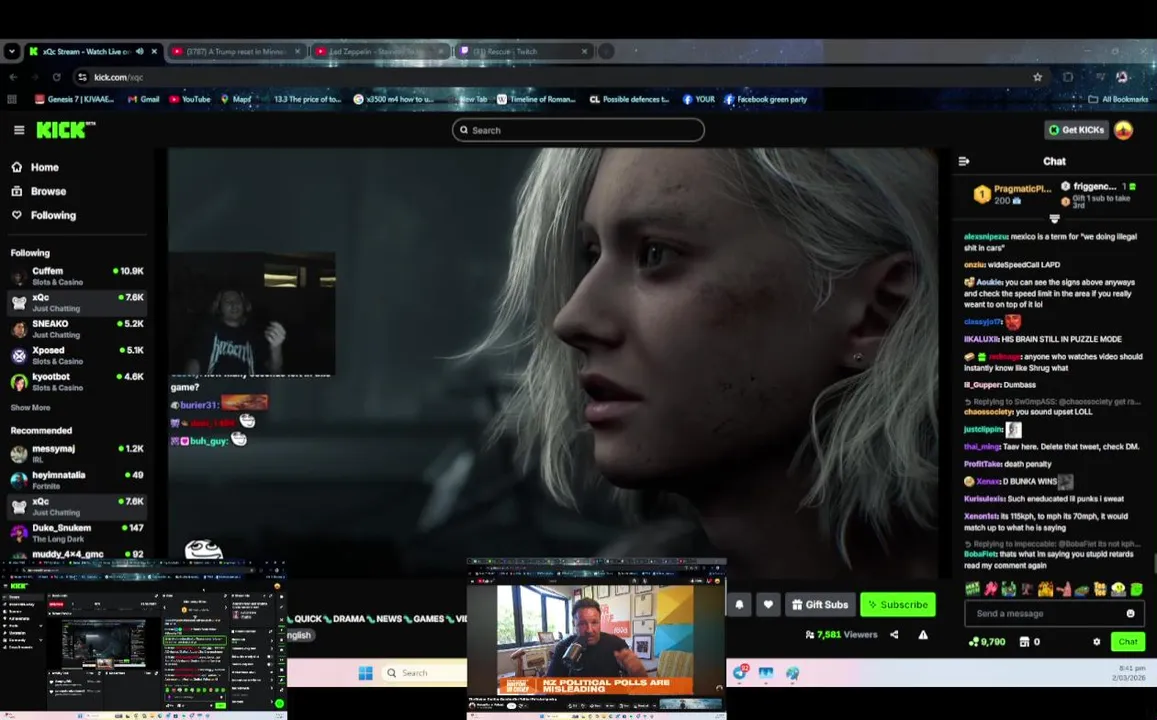This screenshot has height=720, width=1157.
Task: Open Xposed's channel in sidebar
Action: (77, 356)
